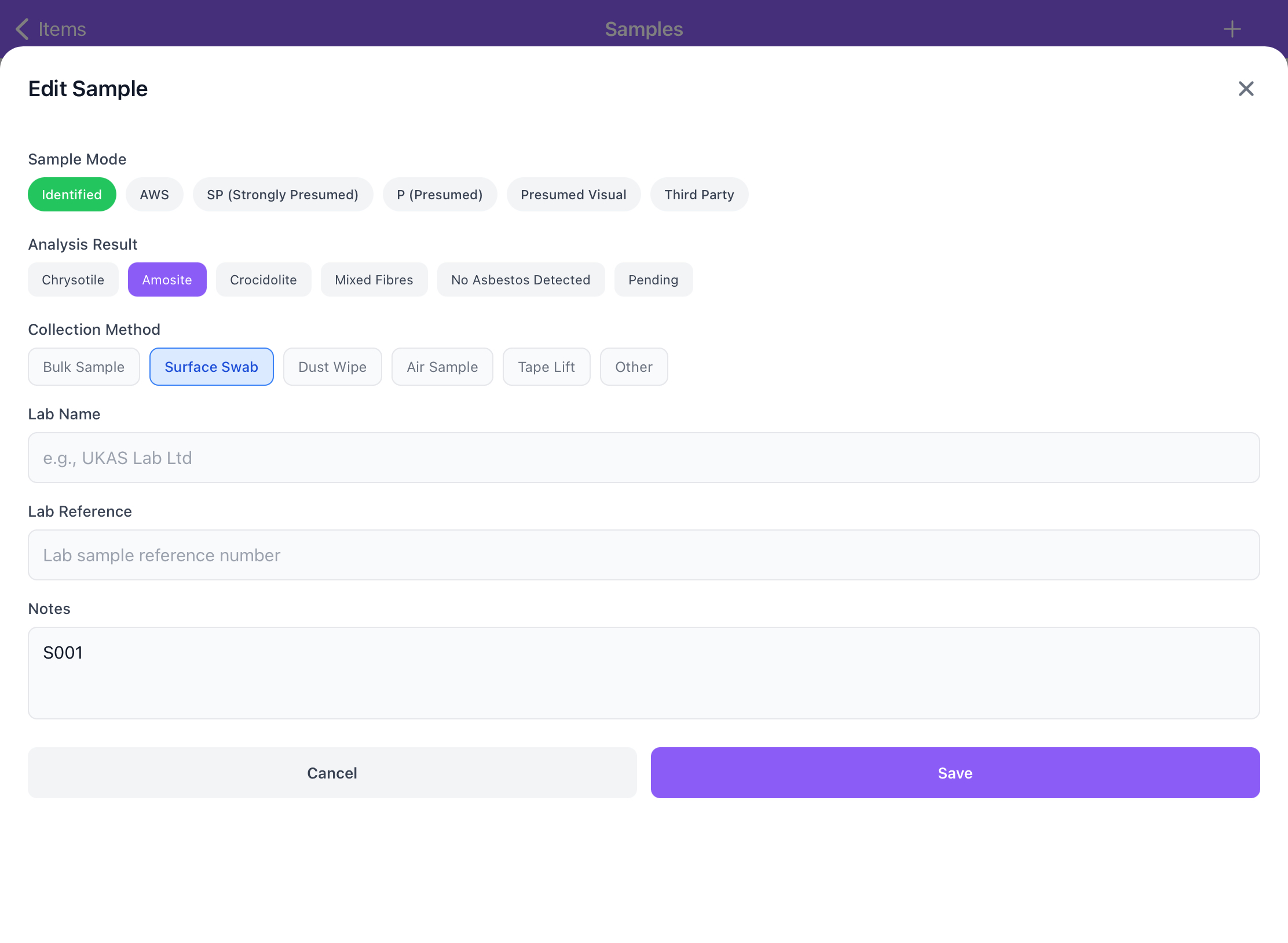Choose Bulk Sample collection method
Screen dimensions: 1288x943
[84, 367]
